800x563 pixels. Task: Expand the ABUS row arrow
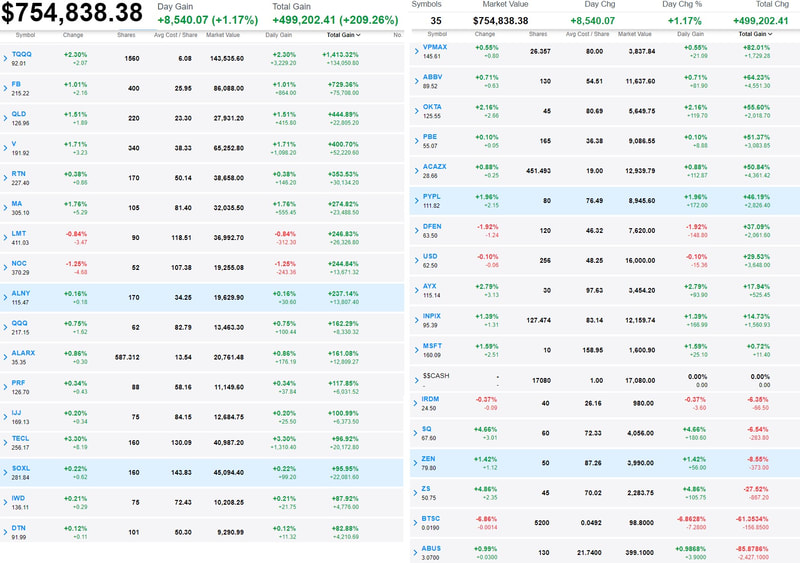click(415, 552)
